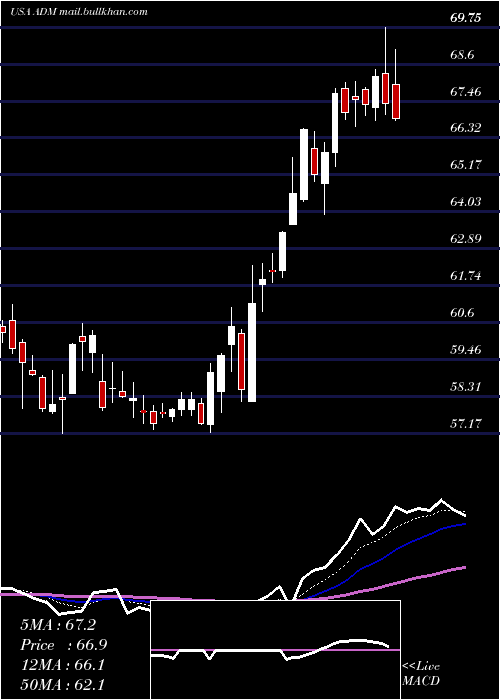Click the candle with the highest wick near 69.75
The width and height of the screenshot is (500, 700).
point(386,88)
